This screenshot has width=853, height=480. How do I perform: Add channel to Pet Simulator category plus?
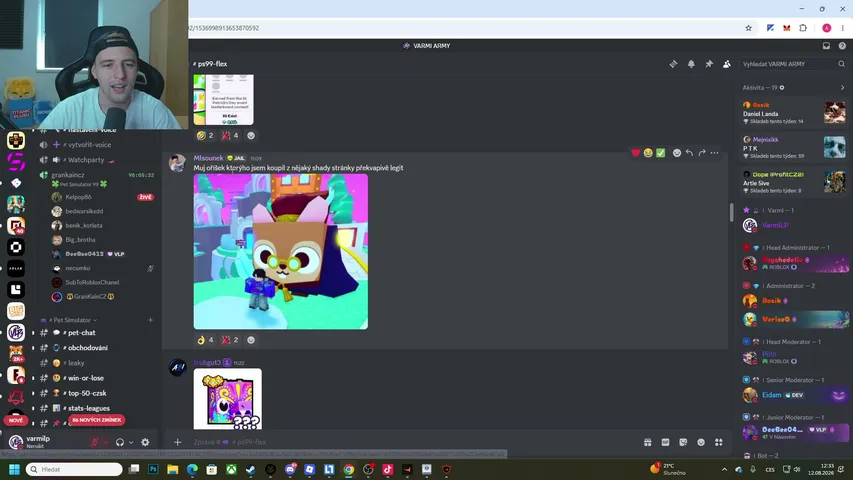pos(151,320)
